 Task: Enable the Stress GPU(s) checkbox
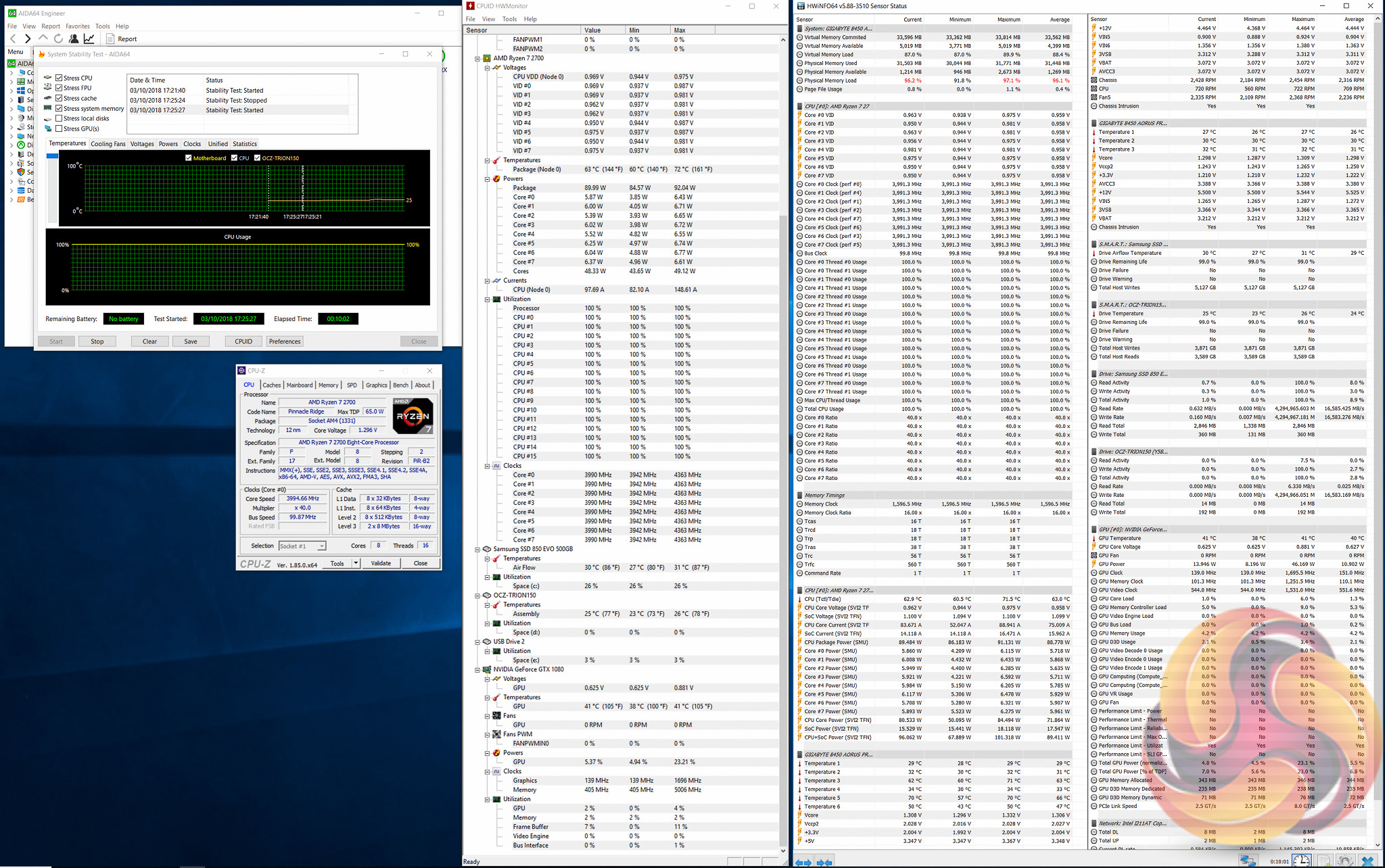60,128
